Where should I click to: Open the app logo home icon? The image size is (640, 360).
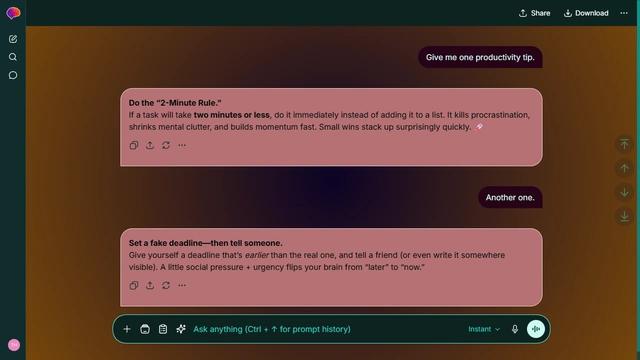[13, 13]
